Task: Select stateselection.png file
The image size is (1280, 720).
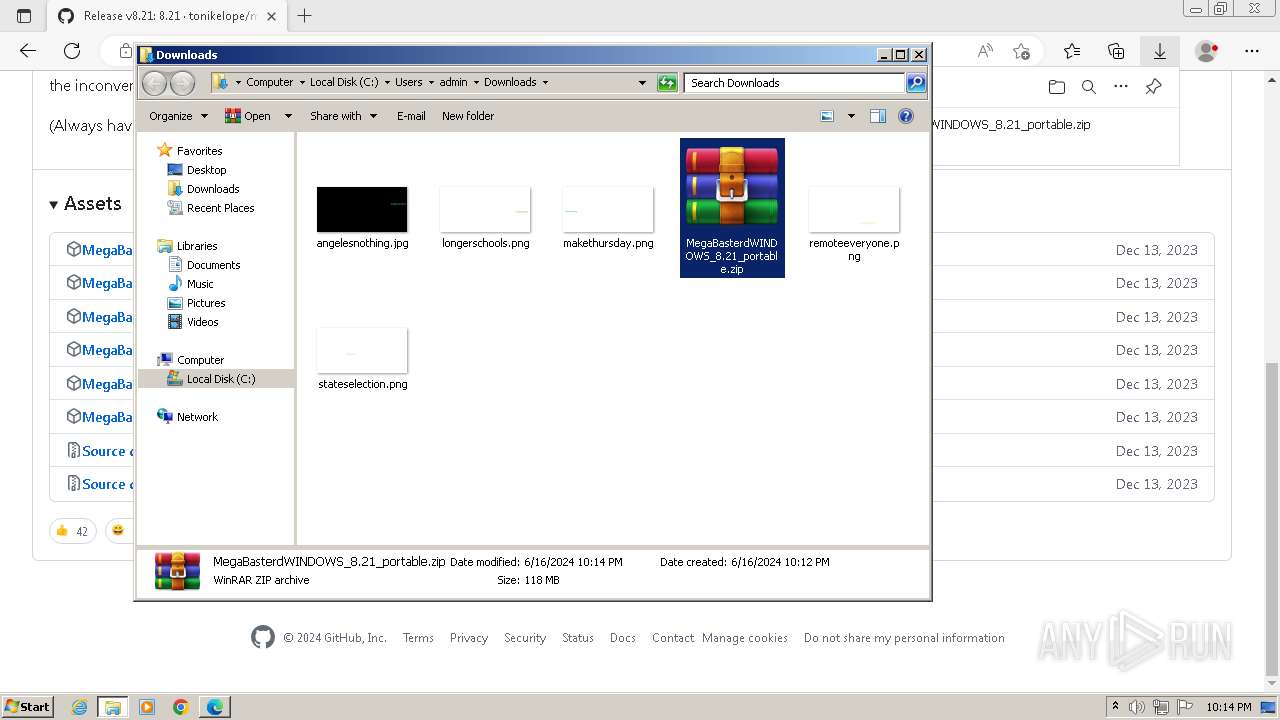Action: (x=362, y=358)
